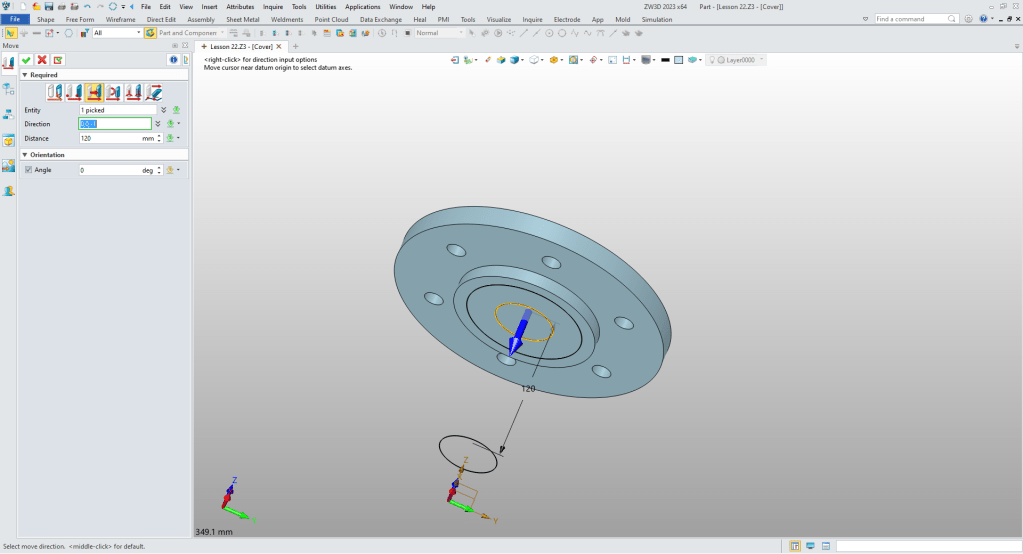
Task: Select the first Move method icon
Action: tap(55, 92)
